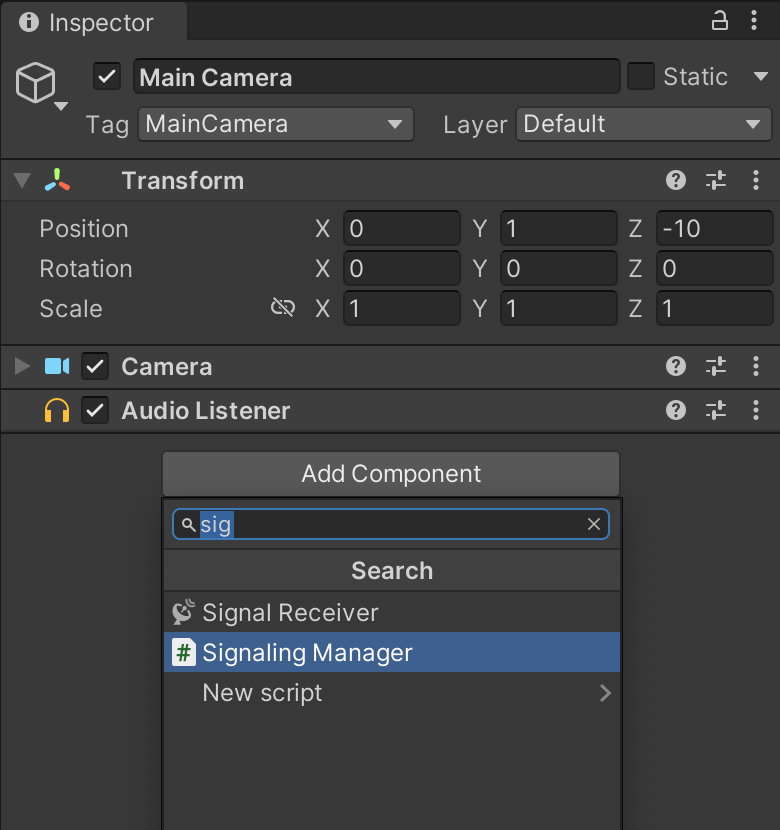Viewport: 780px width, 830px height.
Task: Click the Inspector lock icon
Action: click(x=719, y=21)
